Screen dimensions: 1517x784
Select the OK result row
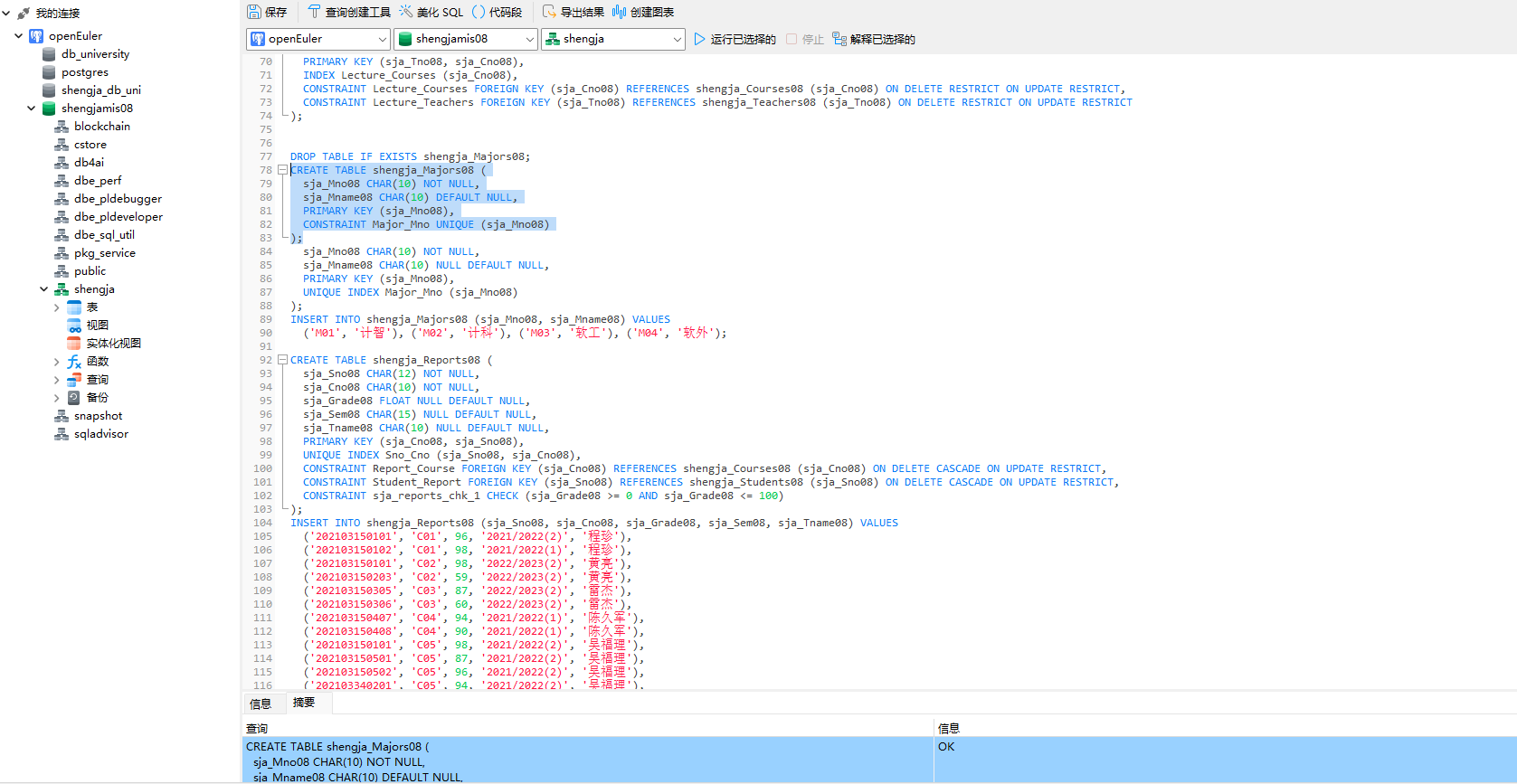946,747
